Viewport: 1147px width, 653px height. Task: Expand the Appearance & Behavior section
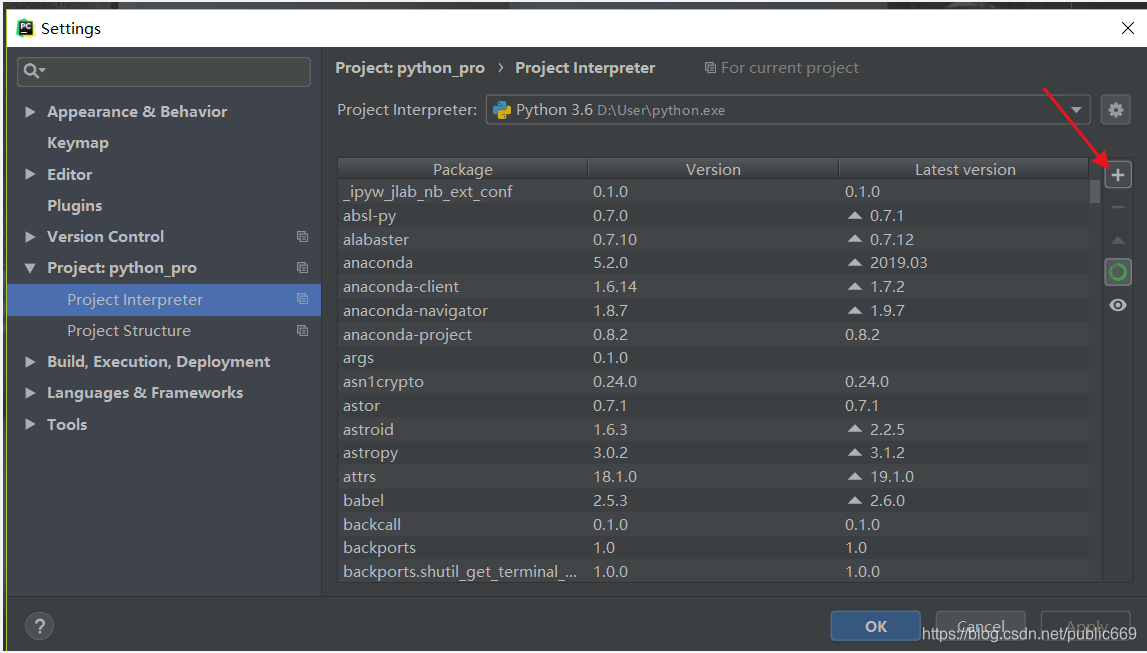tap(30, 111)
